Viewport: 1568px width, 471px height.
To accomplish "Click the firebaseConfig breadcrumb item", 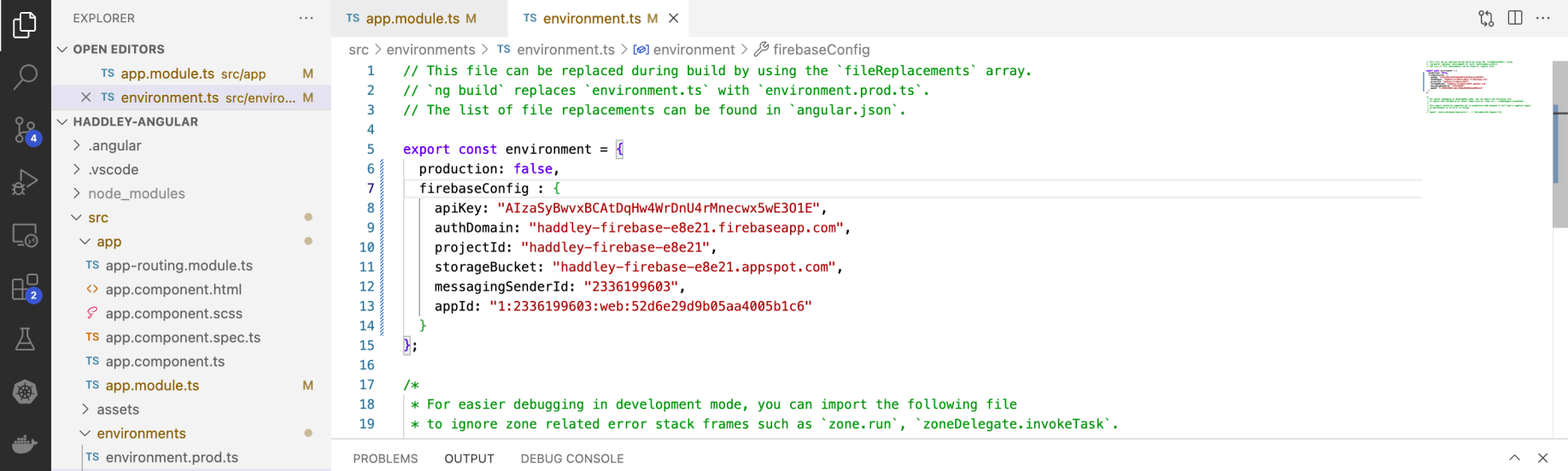I will [x=820, y=50].
